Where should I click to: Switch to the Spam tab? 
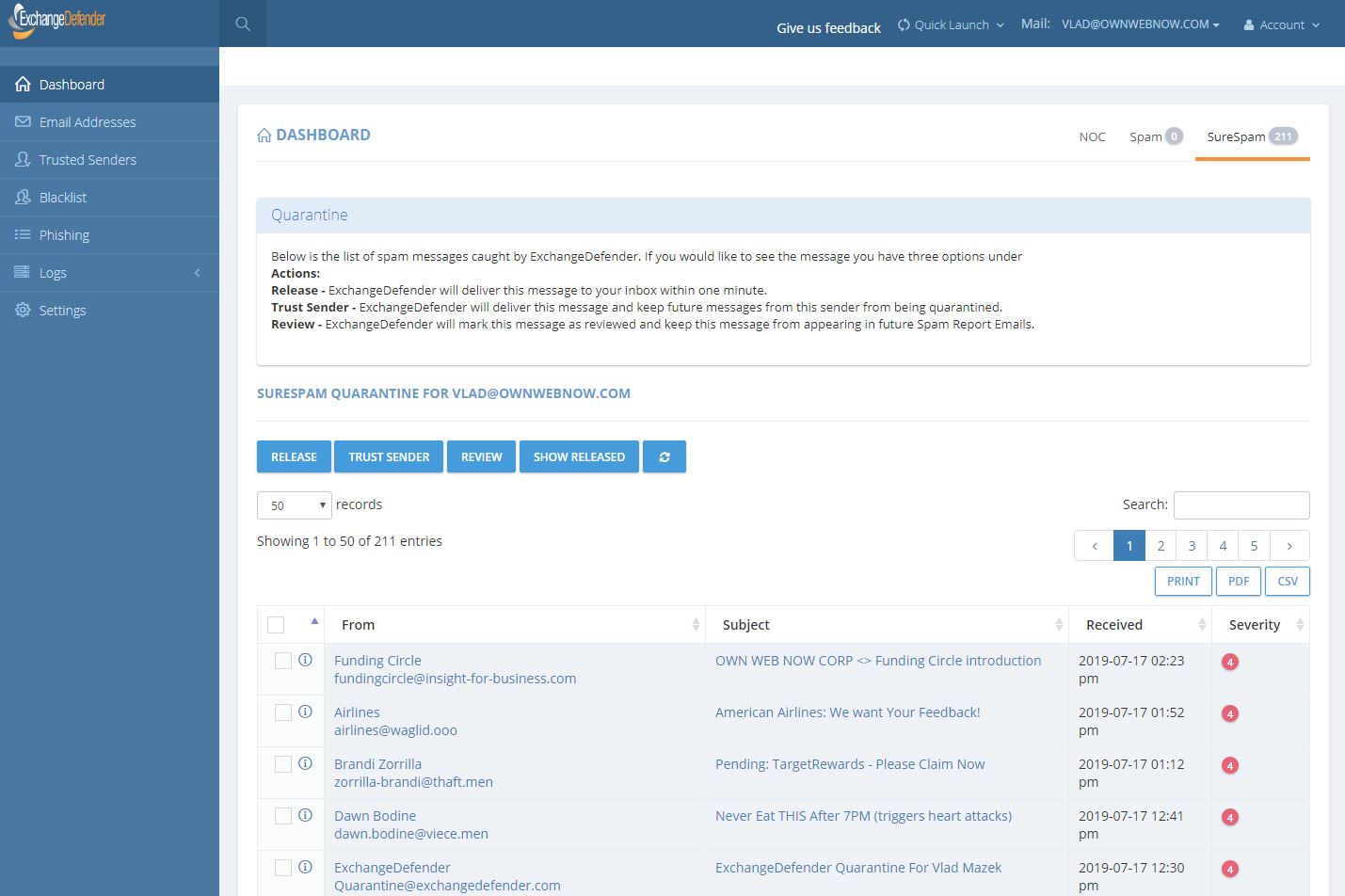point(1156,136)
